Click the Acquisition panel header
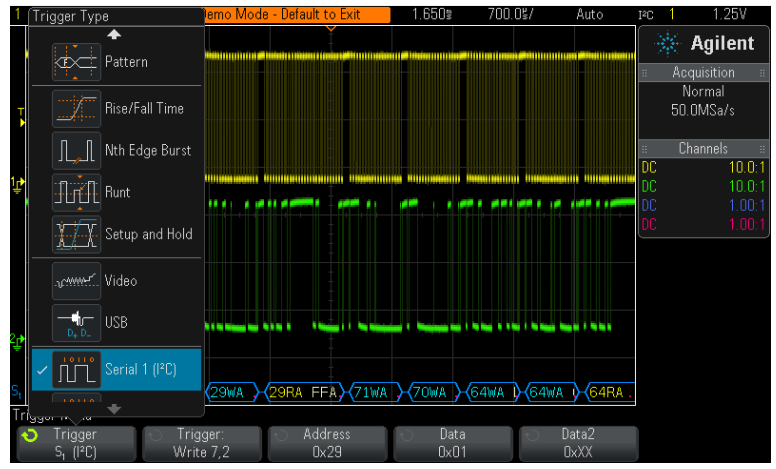The width and height of the screenshot is (776, 469). (703, 73)
